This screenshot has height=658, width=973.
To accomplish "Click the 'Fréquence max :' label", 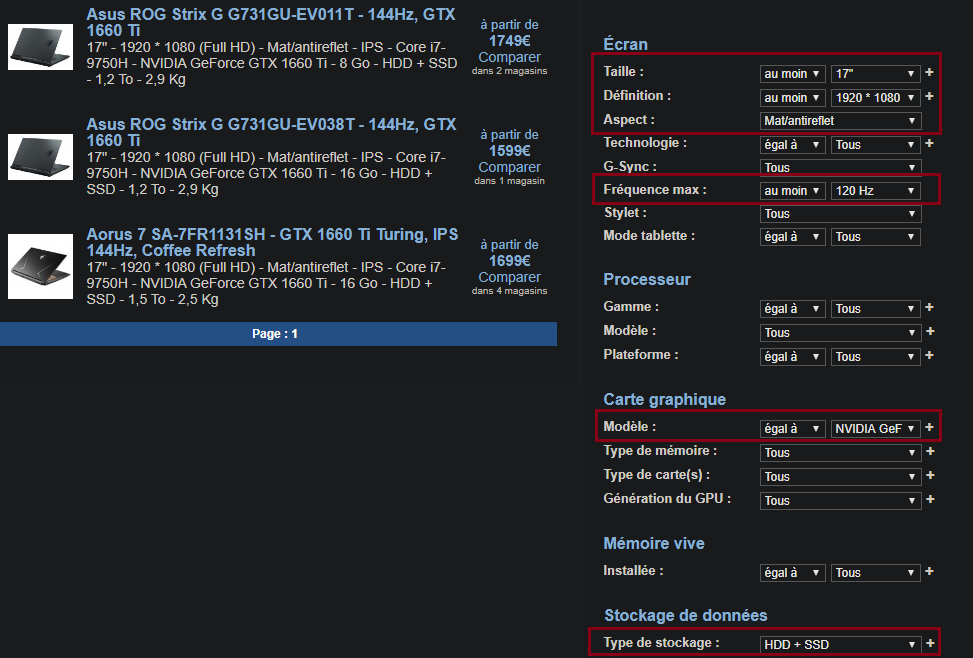I will coord(655,190).
